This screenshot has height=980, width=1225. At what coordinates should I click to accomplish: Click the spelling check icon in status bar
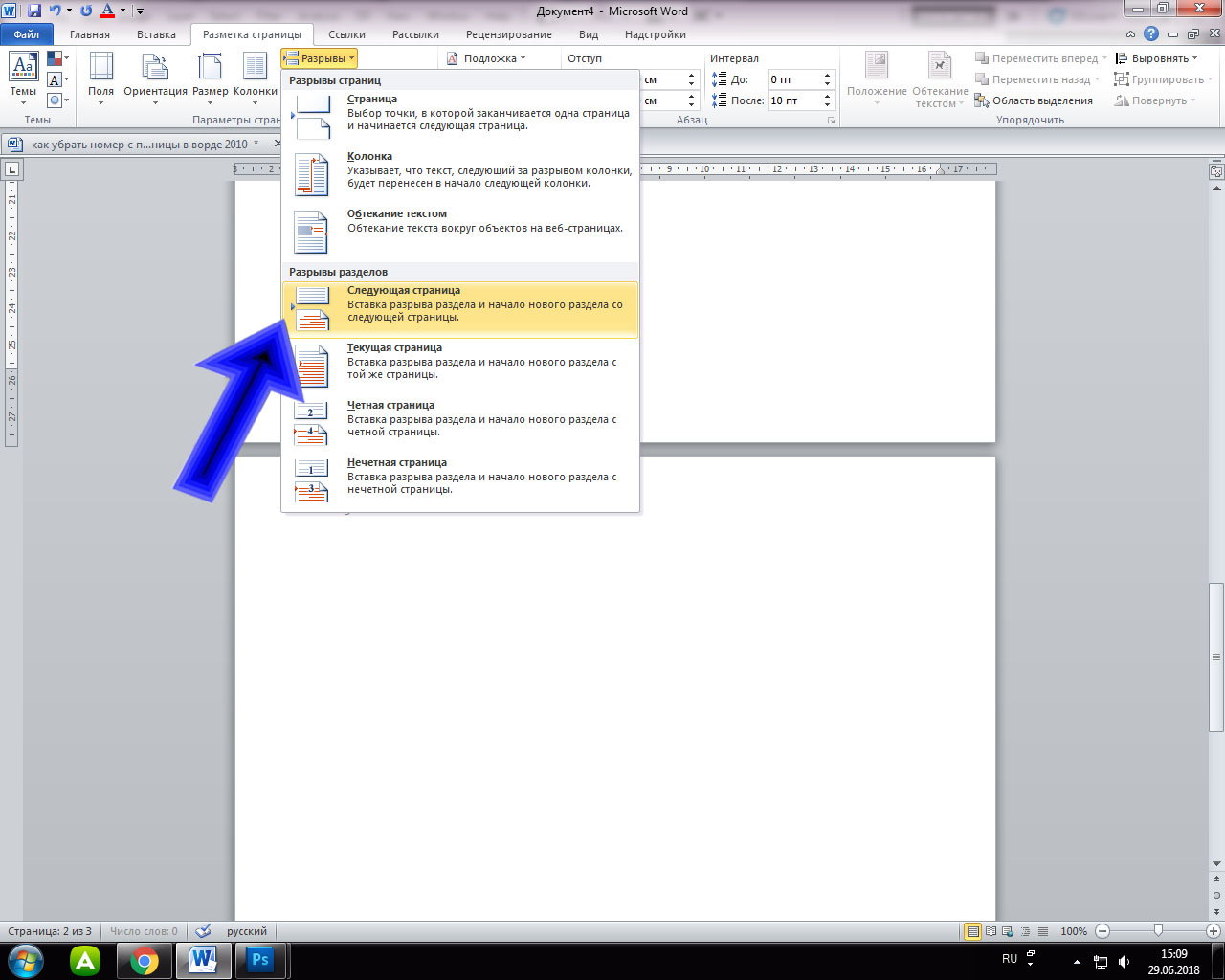(203, 931)
